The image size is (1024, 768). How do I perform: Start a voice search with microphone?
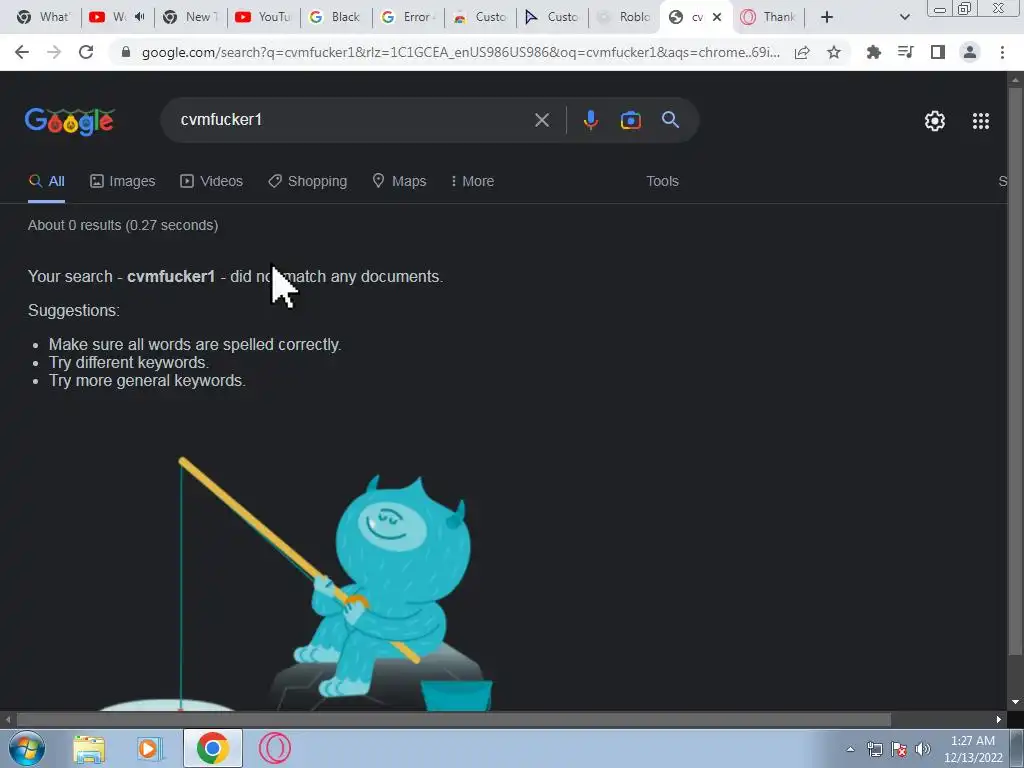pyautogui.click(x=590, y=120)
